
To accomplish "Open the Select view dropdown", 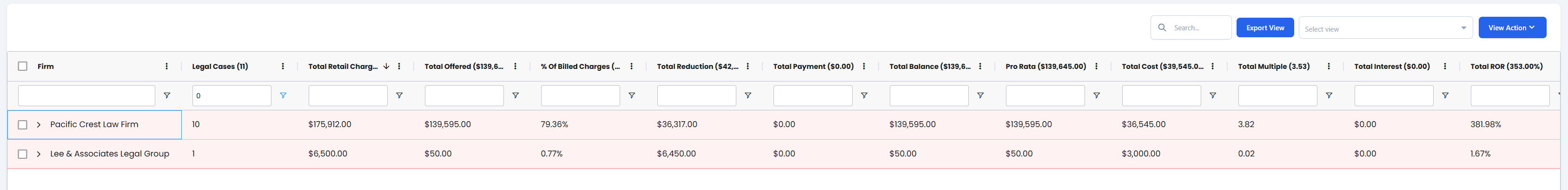I will pyautogui.click(x=1385, y=28).
